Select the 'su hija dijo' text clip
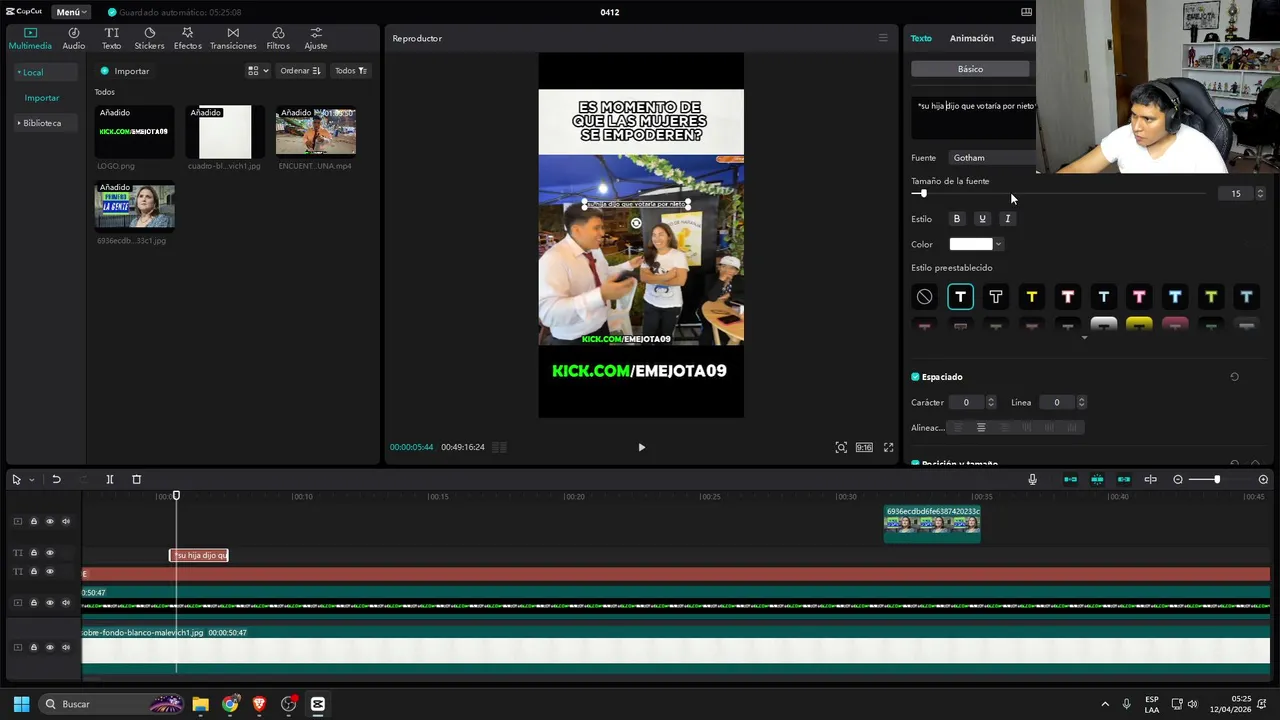This screenshot has height=720, width=1280. pyautogui.click(x=199, y=555)
